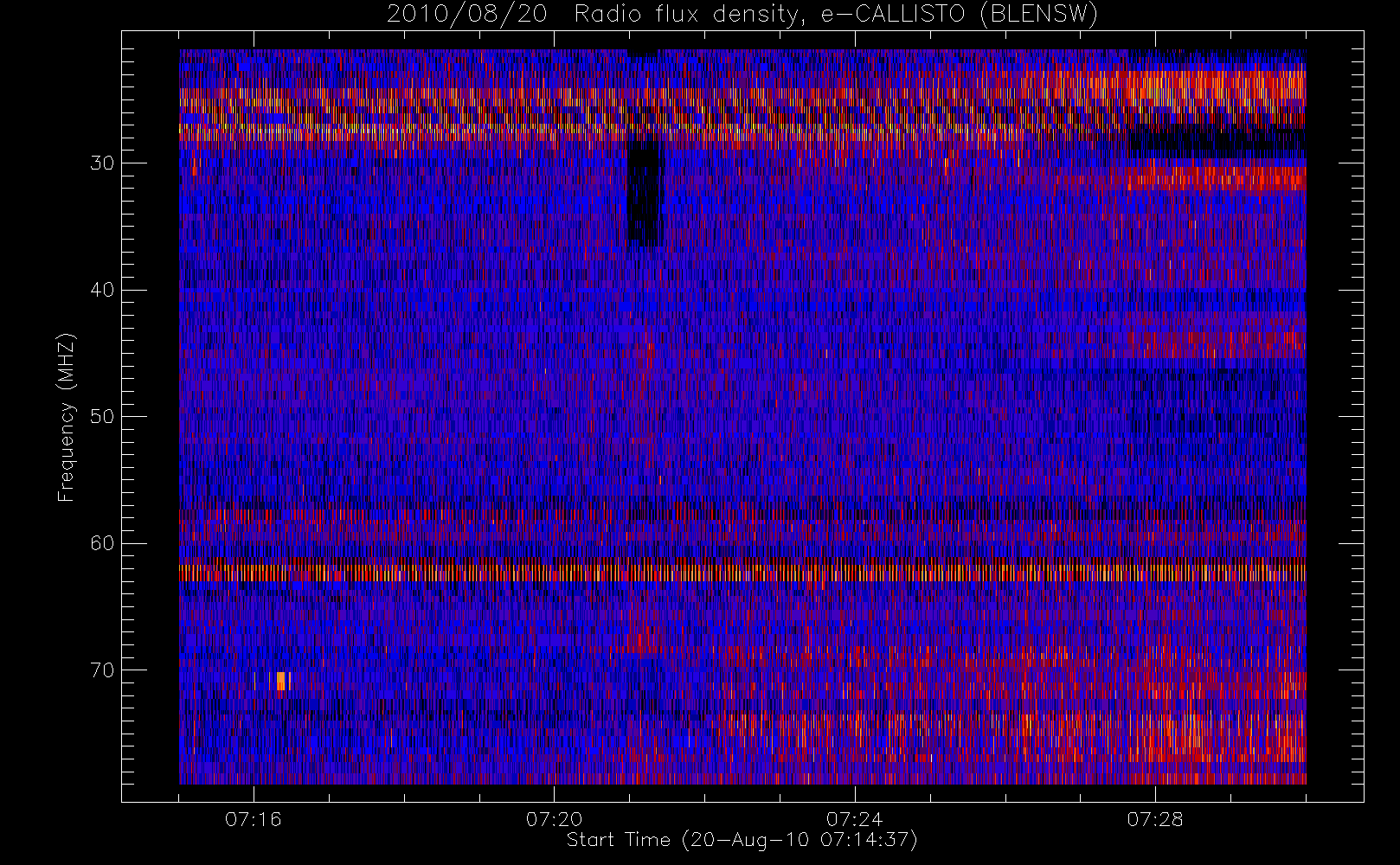Click the bright yellow interference band near 62 MHz

tap(742, 573)
